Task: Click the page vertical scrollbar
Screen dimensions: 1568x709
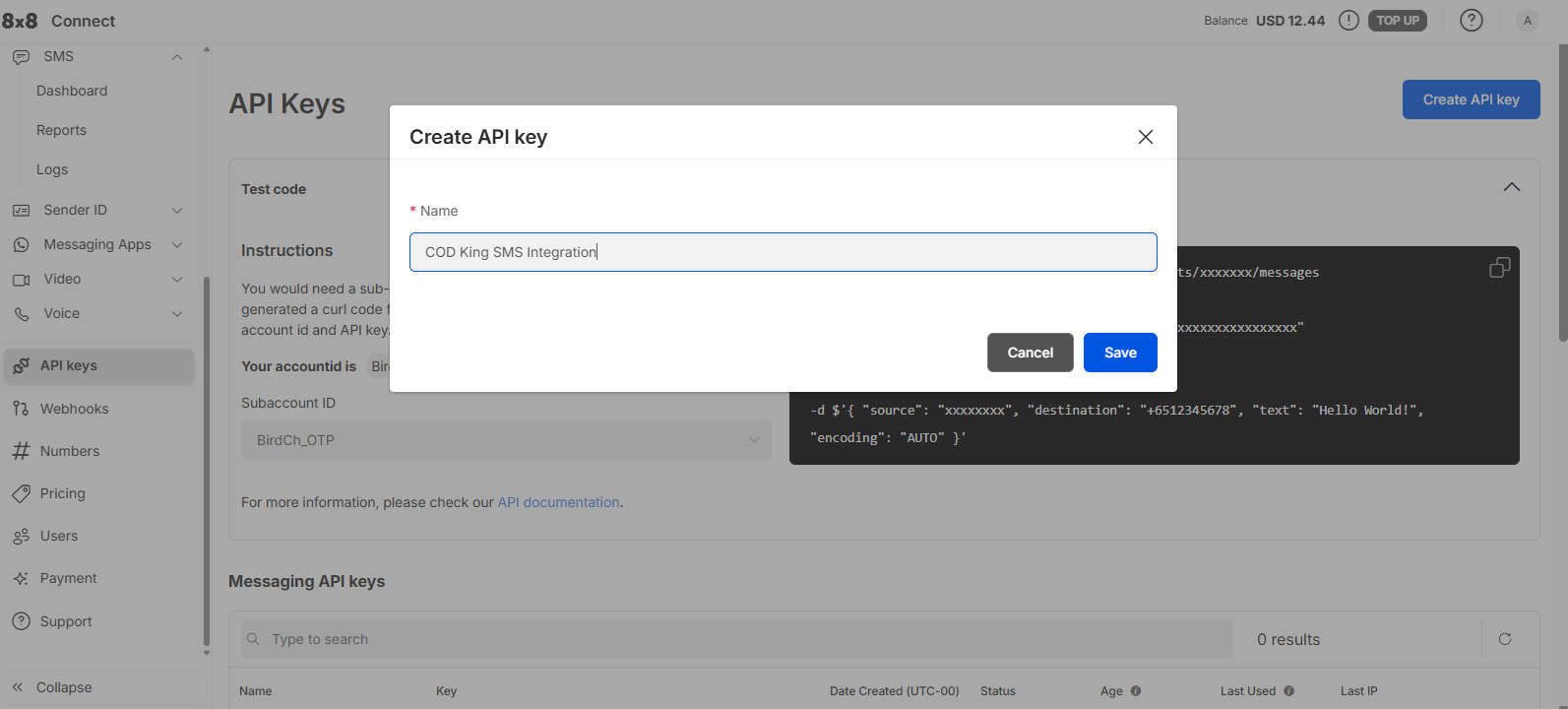Action: tap(1563, 192)
